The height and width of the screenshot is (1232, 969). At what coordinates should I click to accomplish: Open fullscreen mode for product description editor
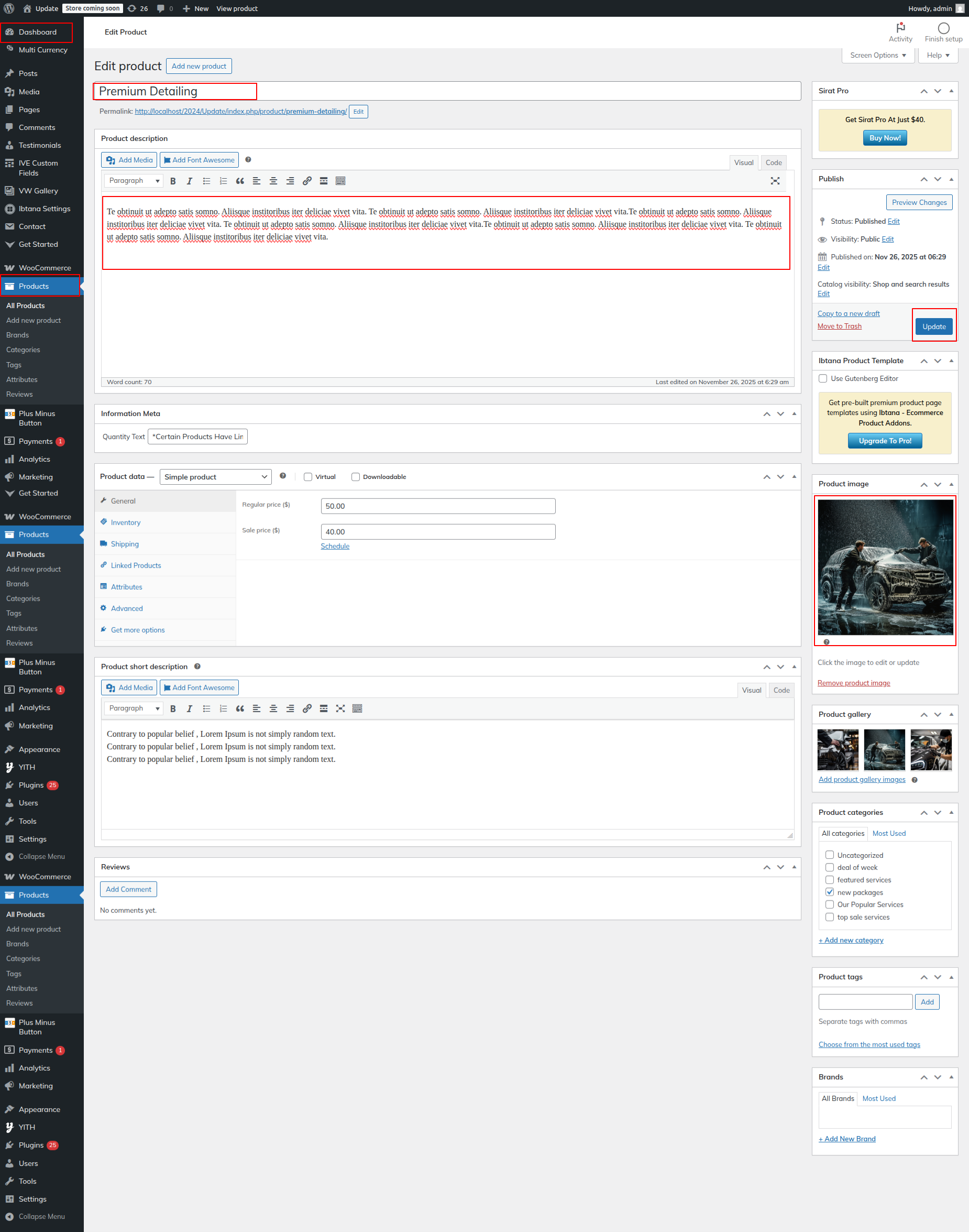pyautogui.click(x=775, y=181)
